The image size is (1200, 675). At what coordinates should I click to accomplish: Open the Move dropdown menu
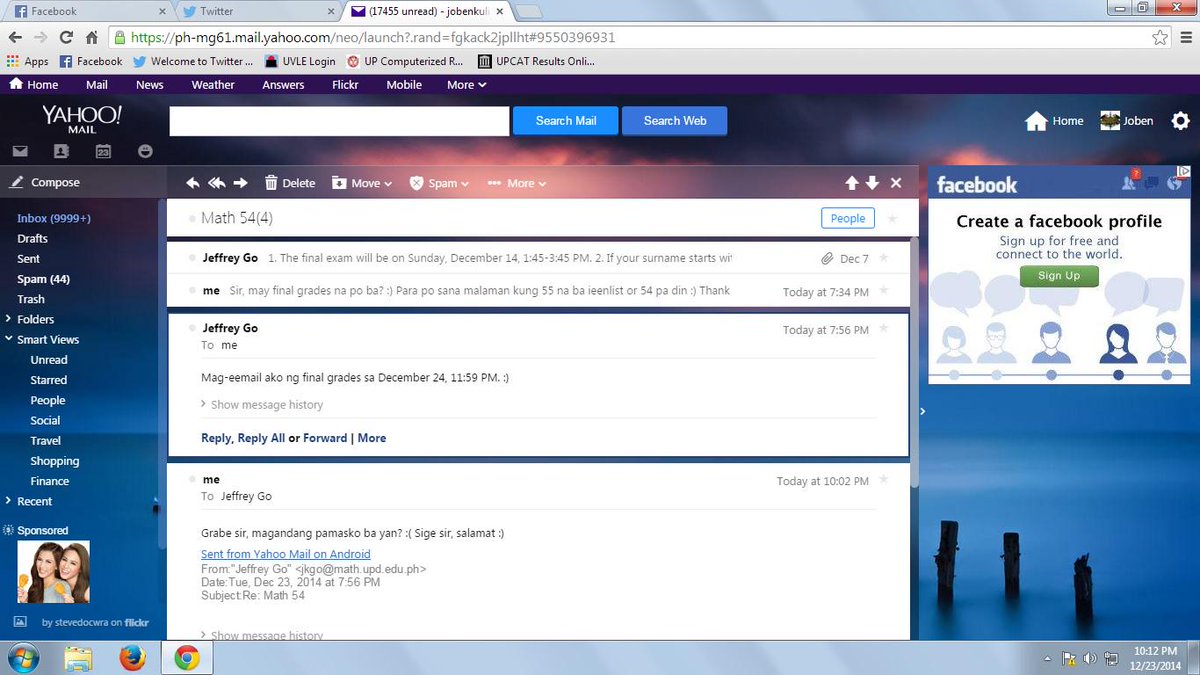click(362, 183)
